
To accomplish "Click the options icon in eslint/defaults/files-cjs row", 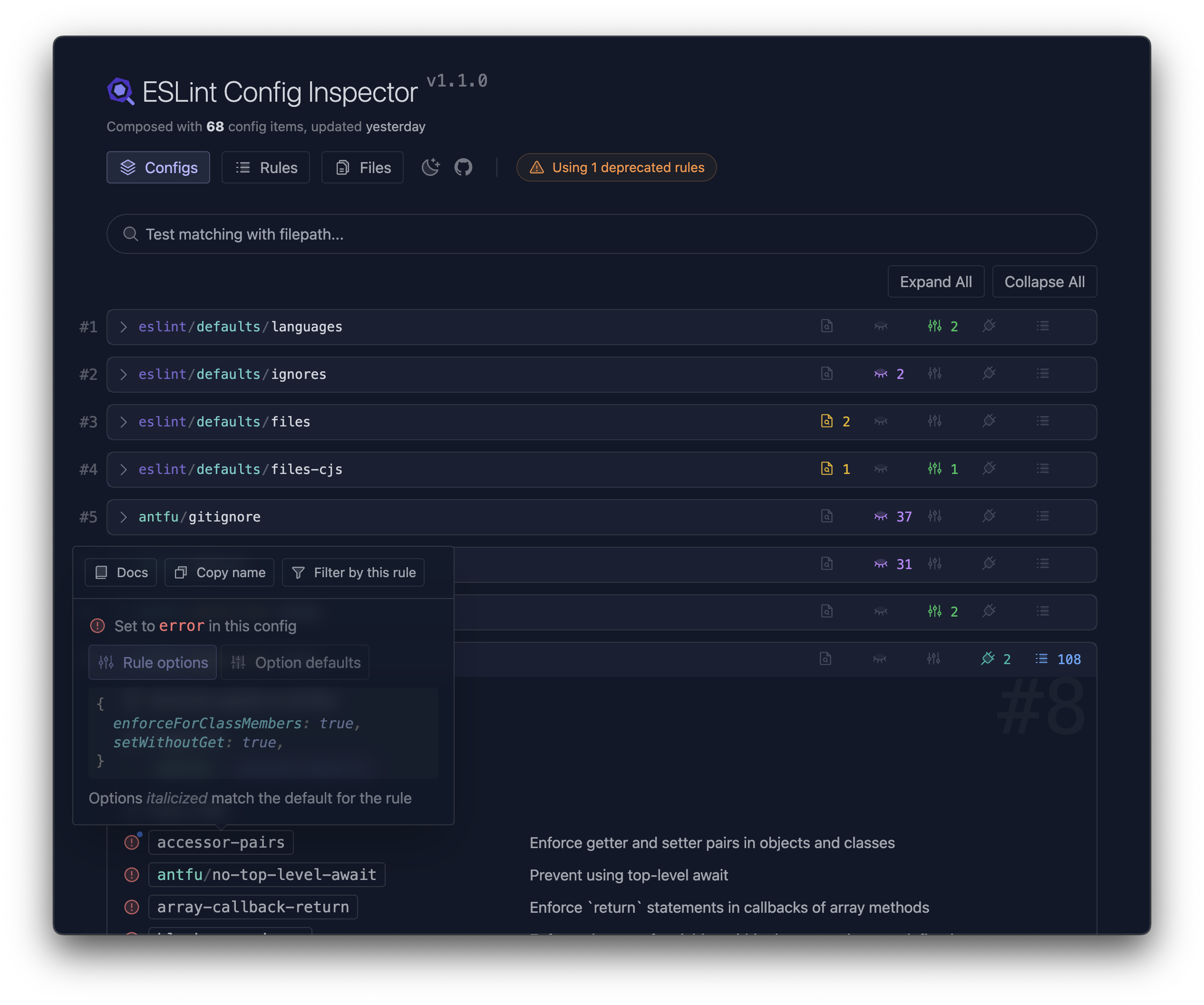I will point(934,469).
